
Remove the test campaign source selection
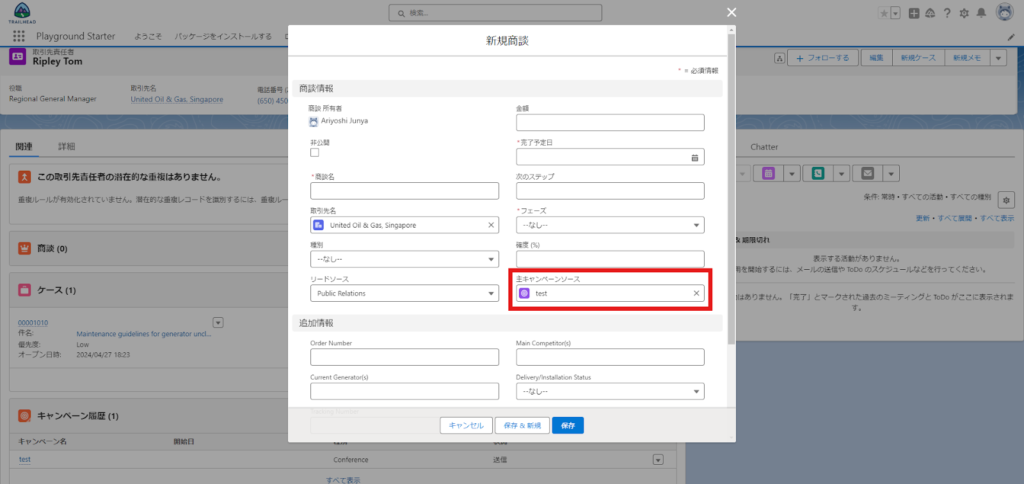696,293
